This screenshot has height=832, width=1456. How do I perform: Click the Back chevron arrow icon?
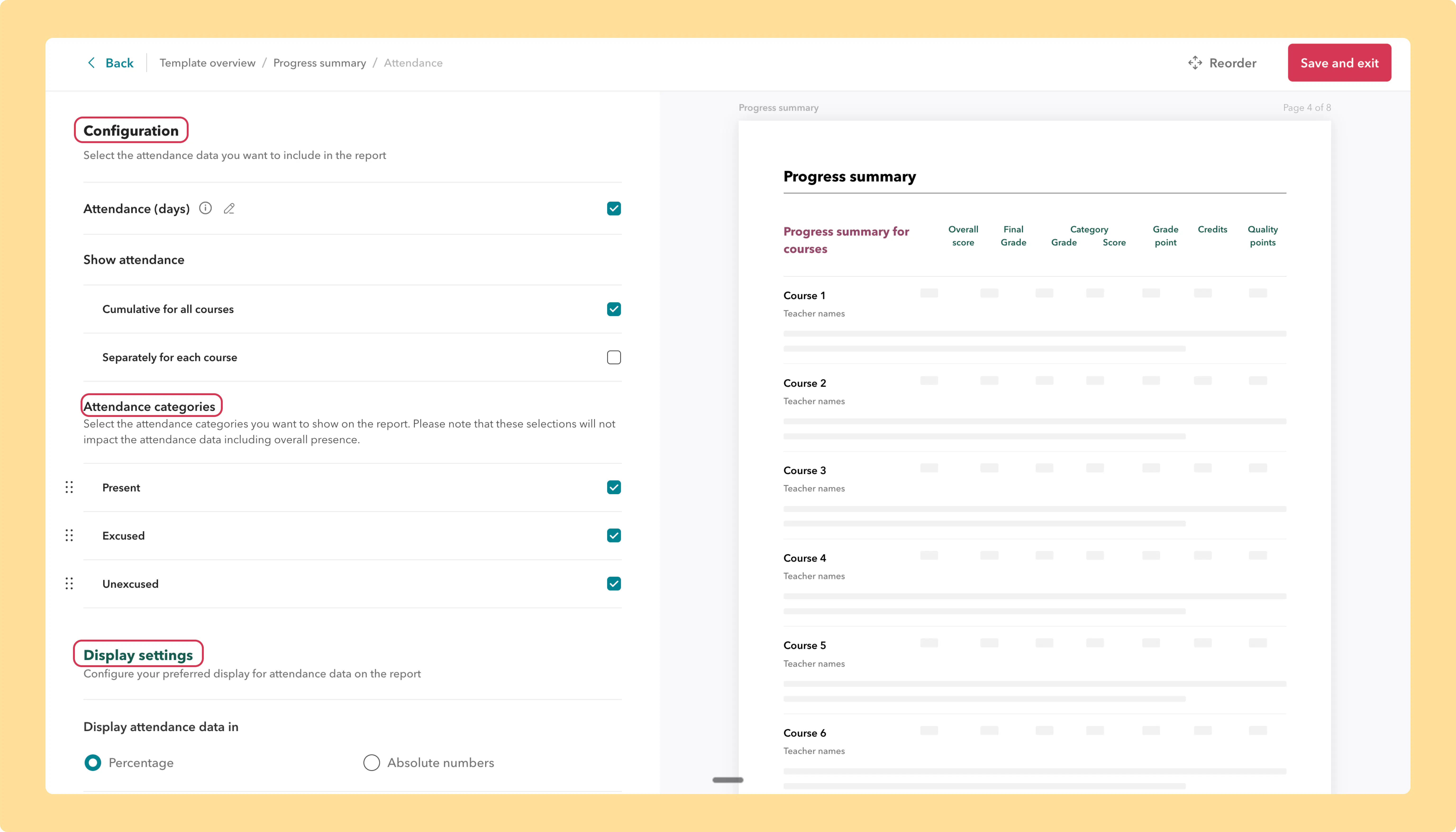coord(91,63)
